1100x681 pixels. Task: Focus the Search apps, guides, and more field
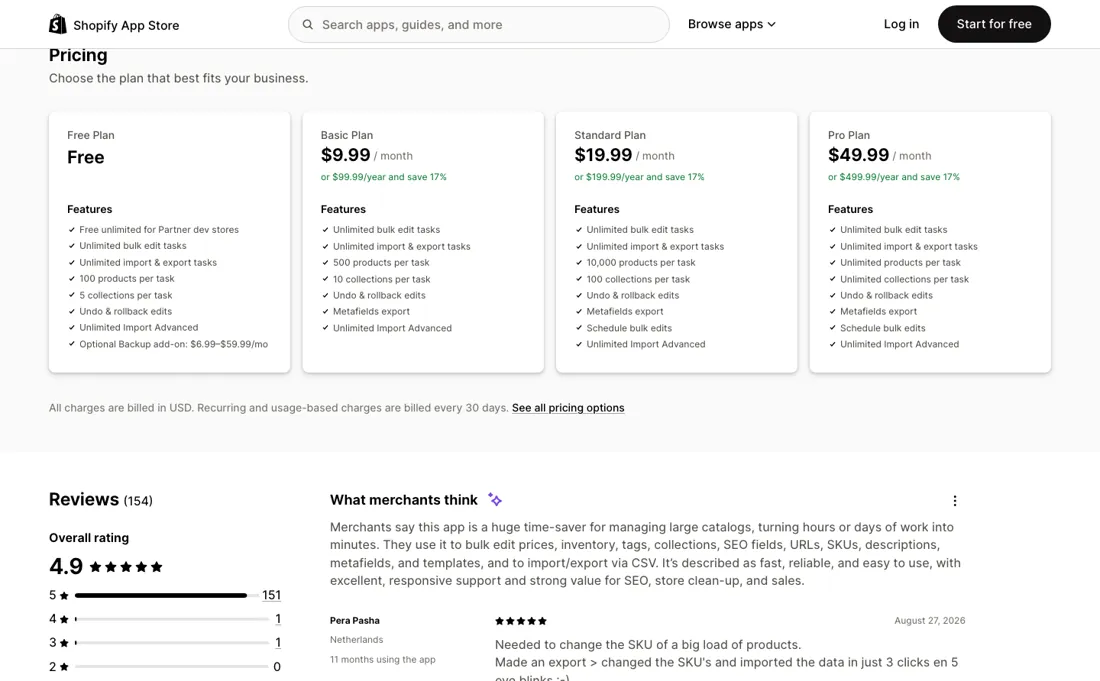click(x=478, y=25)
